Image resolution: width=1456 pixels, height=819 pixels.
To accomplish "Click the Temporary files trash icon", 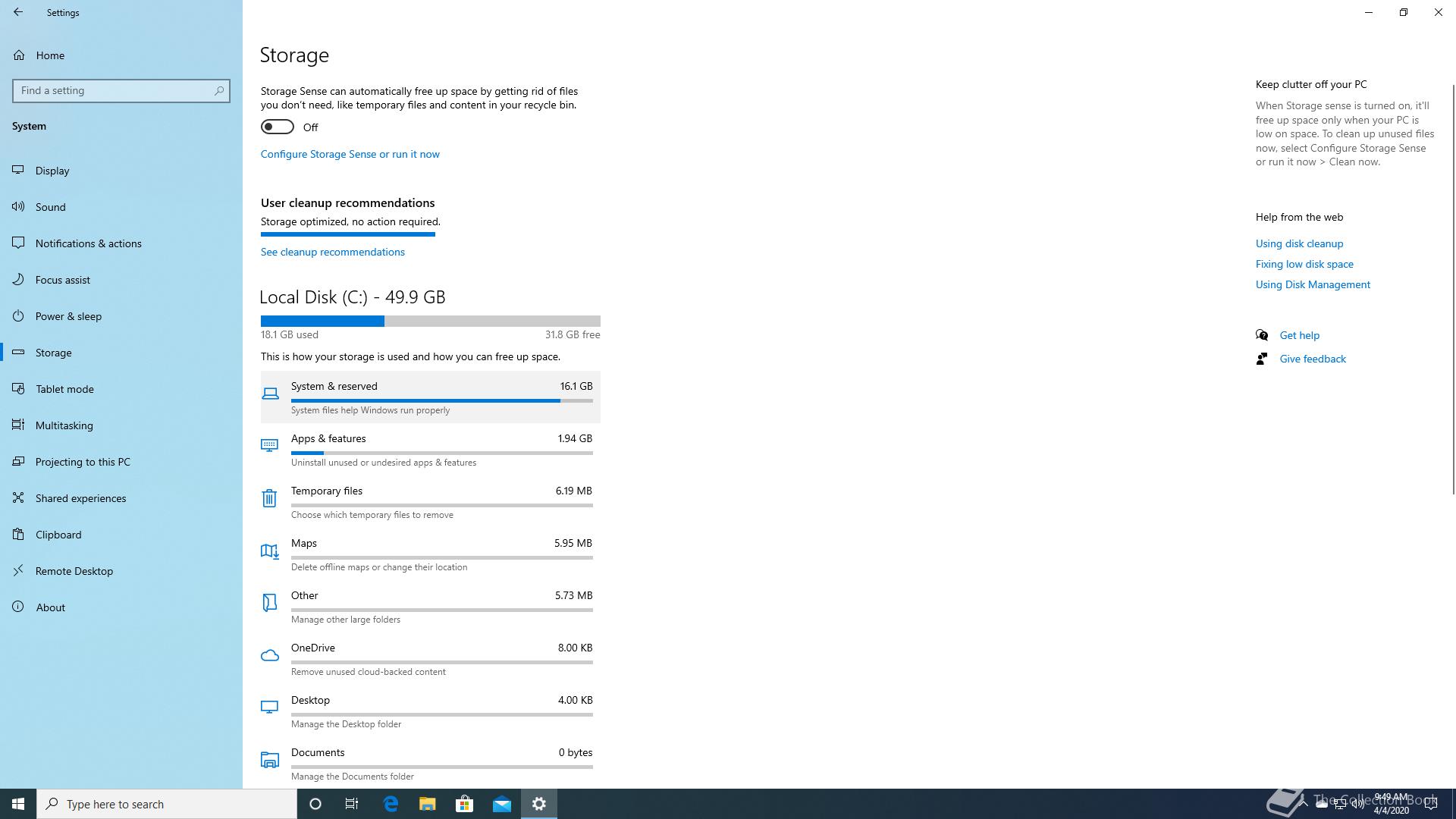I will pos(269,498).
